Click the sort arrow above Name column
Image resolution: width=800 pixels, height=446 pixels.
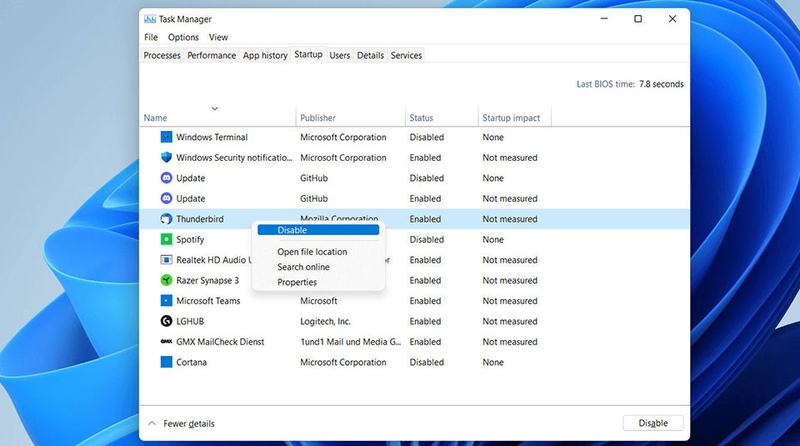point(215,108)
